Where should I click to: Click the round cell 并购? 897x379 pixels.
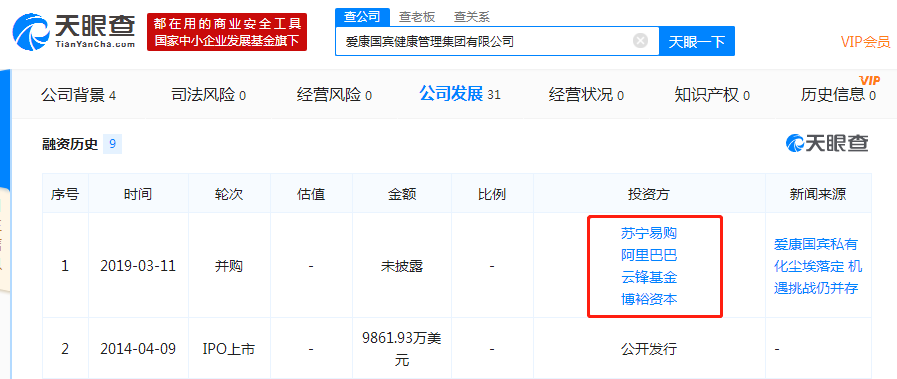tap(229, 266)
